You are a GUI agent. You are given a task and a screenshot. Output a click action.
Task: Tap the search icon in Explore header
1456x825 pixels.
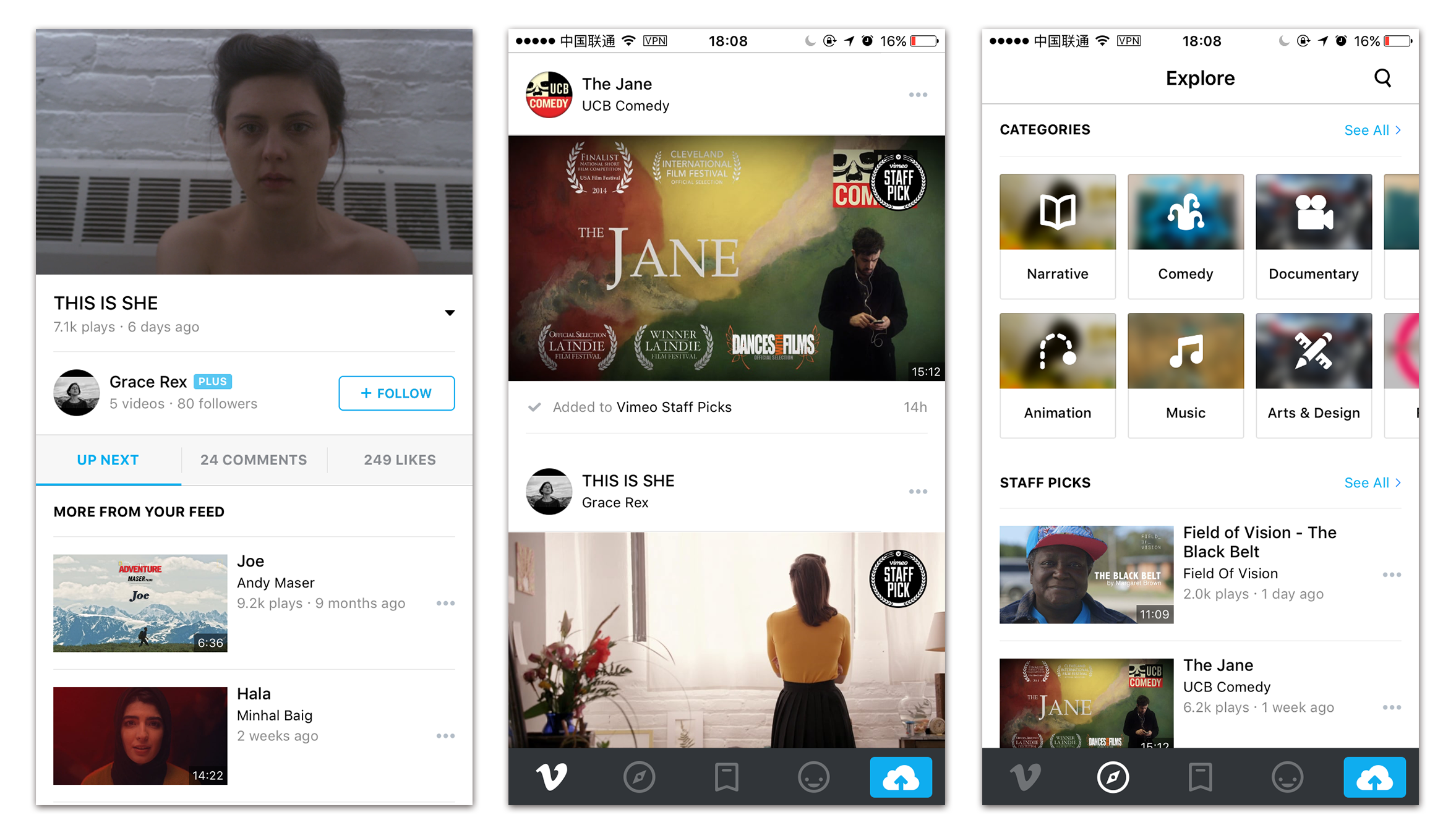(1382, 79)
